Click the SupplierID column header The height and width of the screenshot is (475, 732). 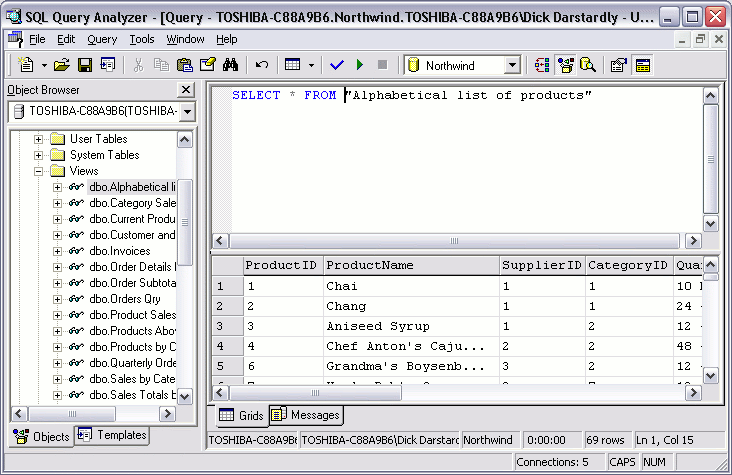pyautogui.click(x=542, y=265)
